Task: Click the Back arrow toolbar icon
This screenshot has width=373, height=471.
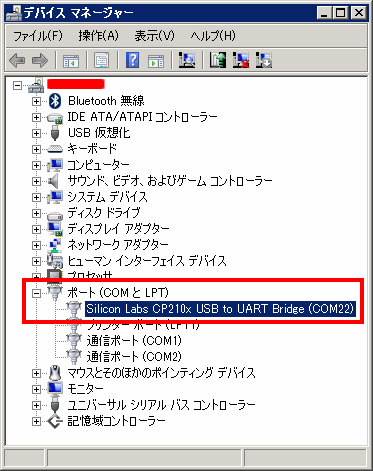Action: click(17, 61)
